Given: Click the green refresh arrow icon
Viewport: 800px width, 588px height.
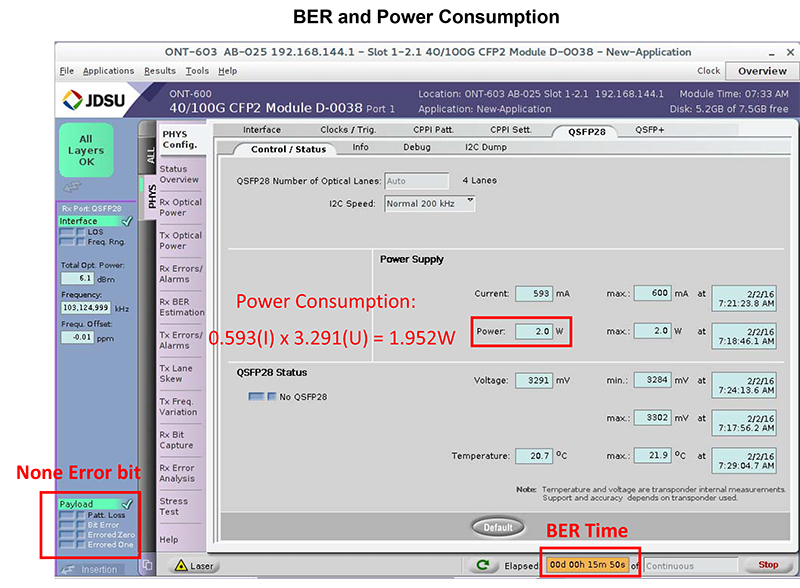Looking at the screenshot, I should pos(484,565).
